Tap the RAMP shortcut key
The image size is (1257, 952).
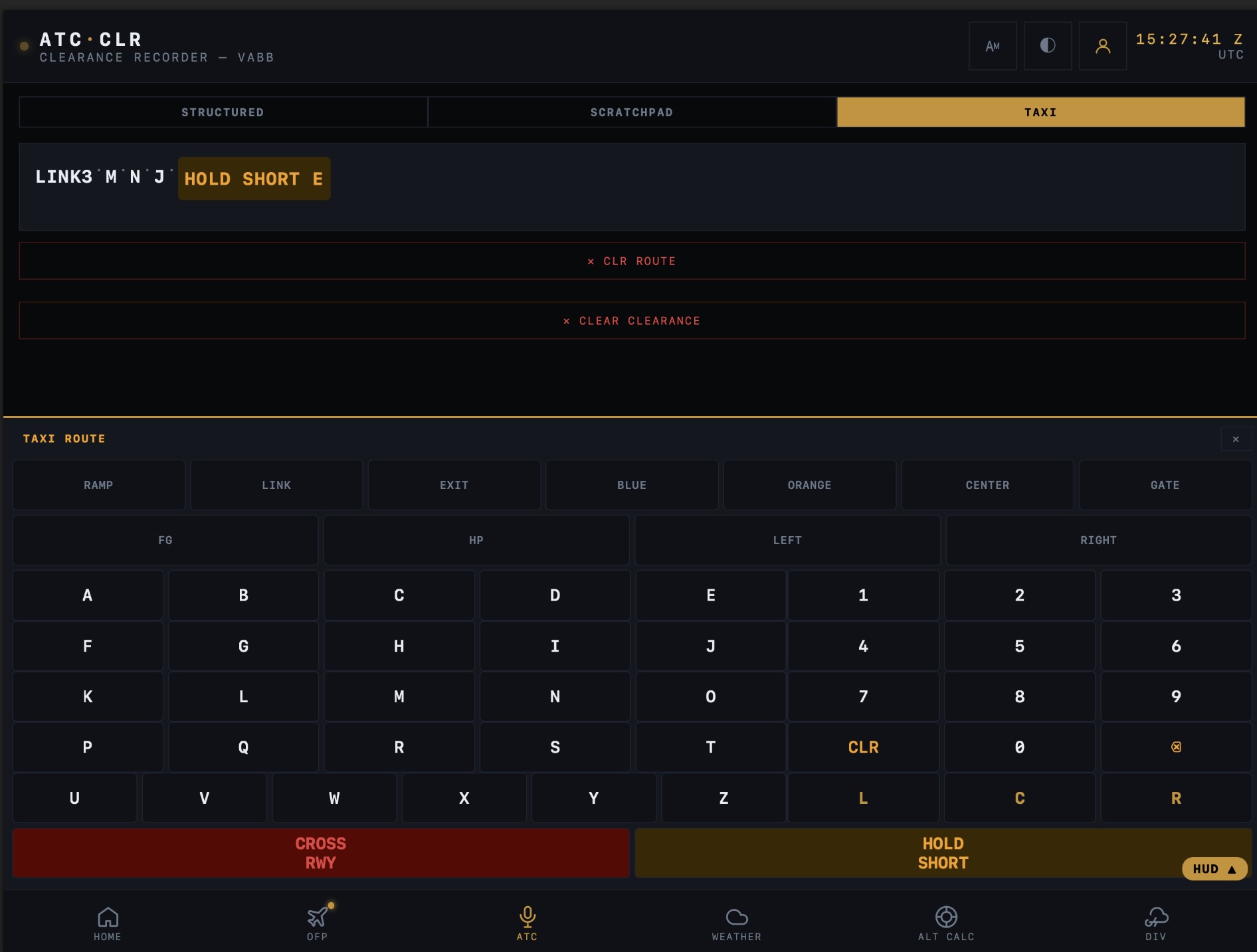click(98, 485)
